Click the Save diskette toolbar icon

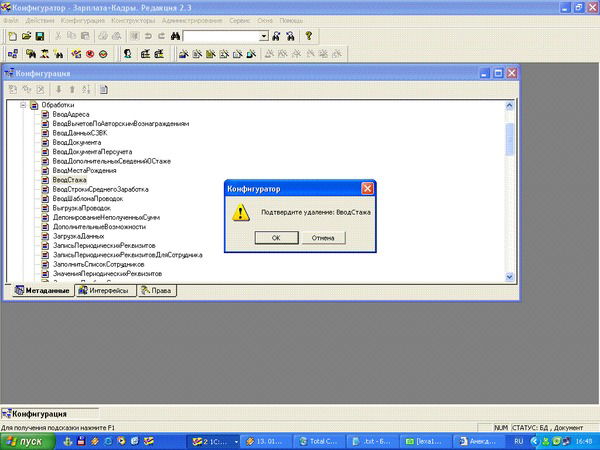39,35
